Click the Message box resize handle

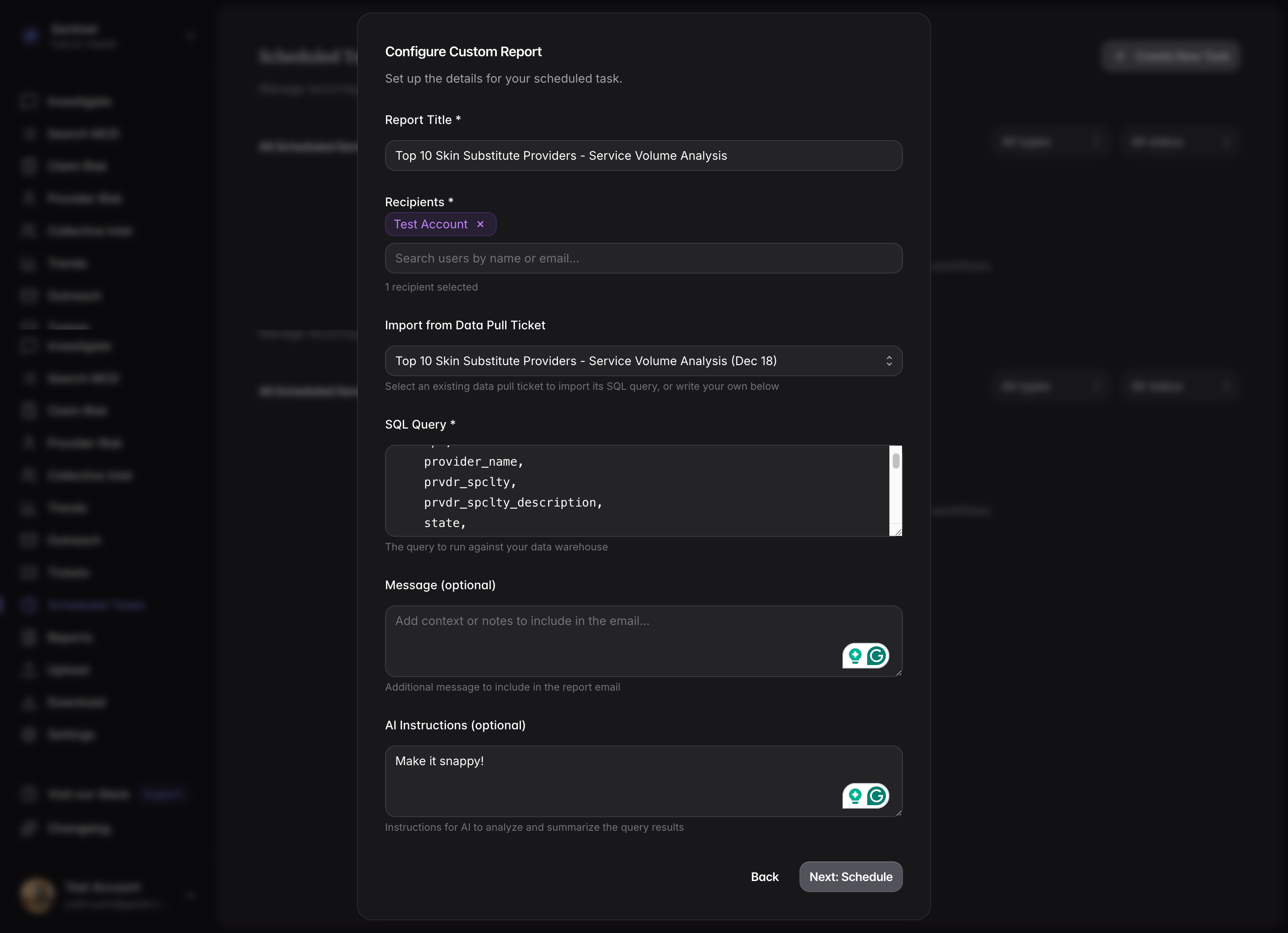(898, 672)
